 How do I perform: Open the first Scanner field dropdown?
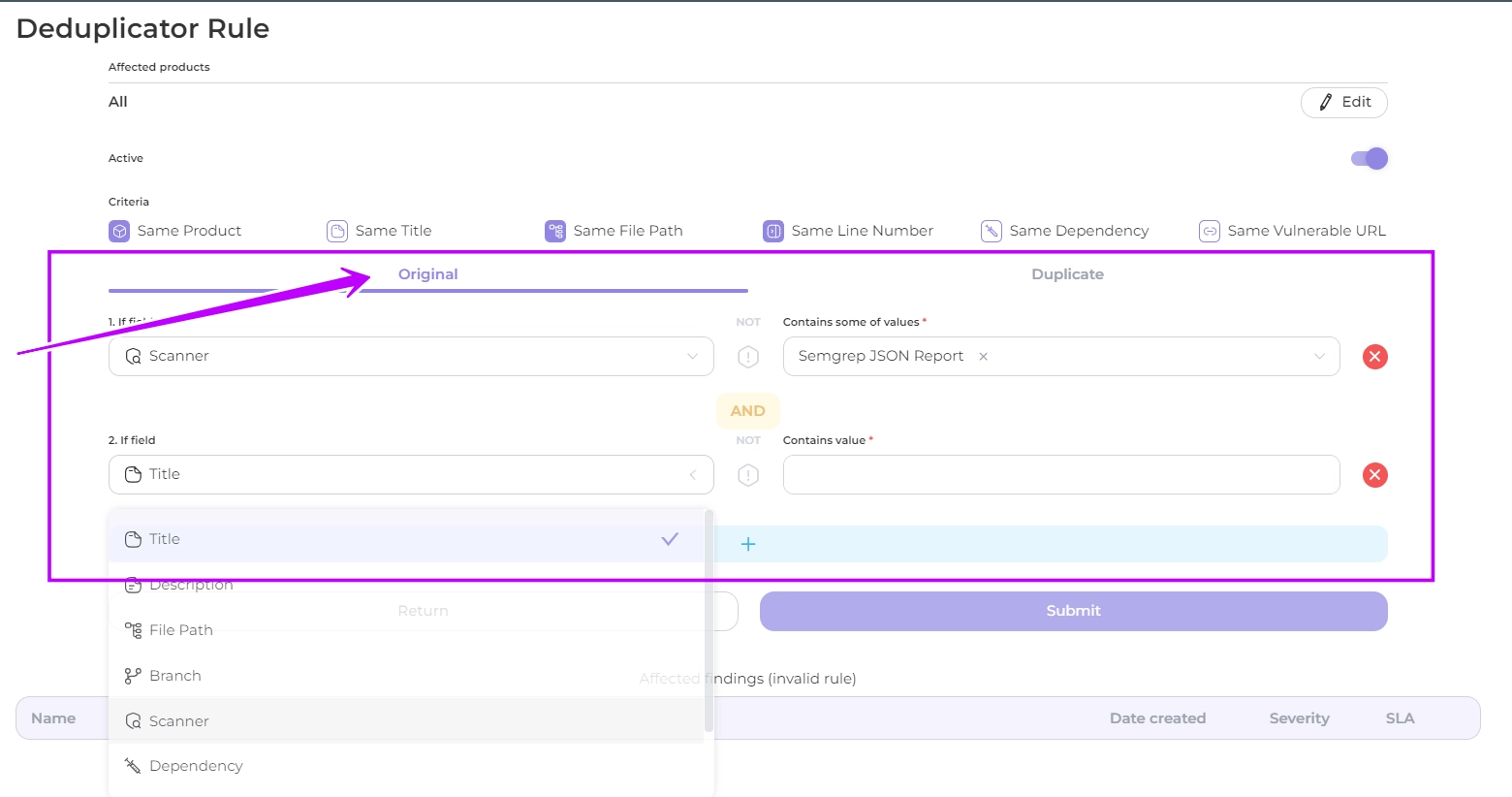(x=411, y=357)
